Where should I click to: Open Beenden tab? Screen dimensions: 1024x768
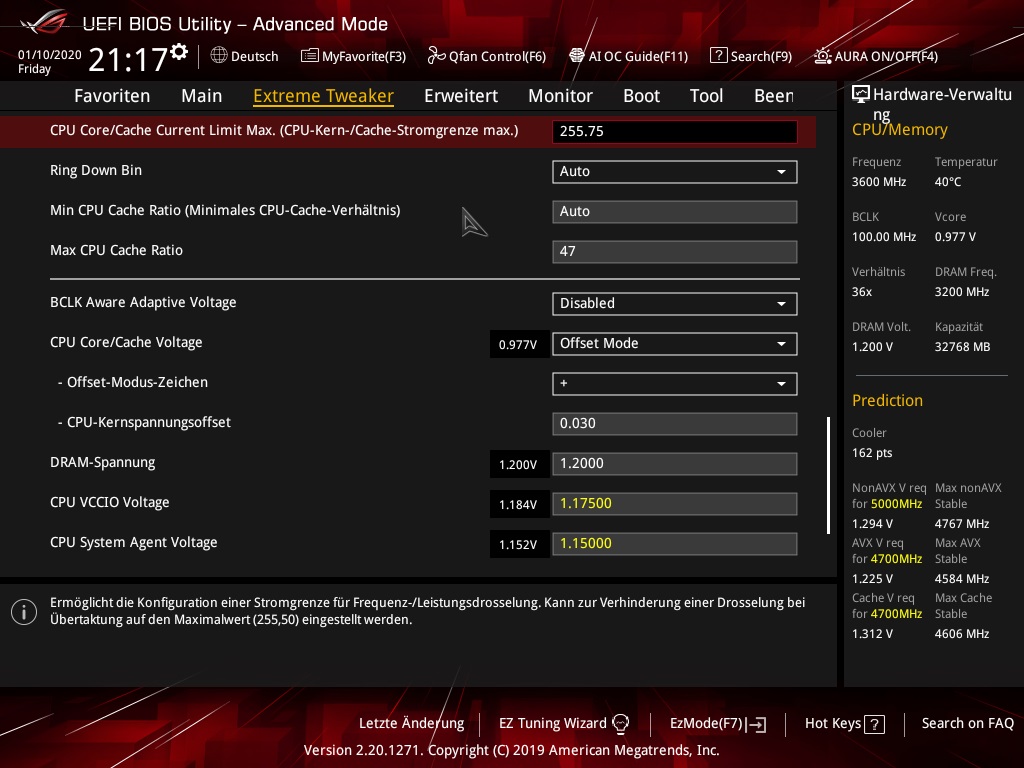tap(774, 96)
